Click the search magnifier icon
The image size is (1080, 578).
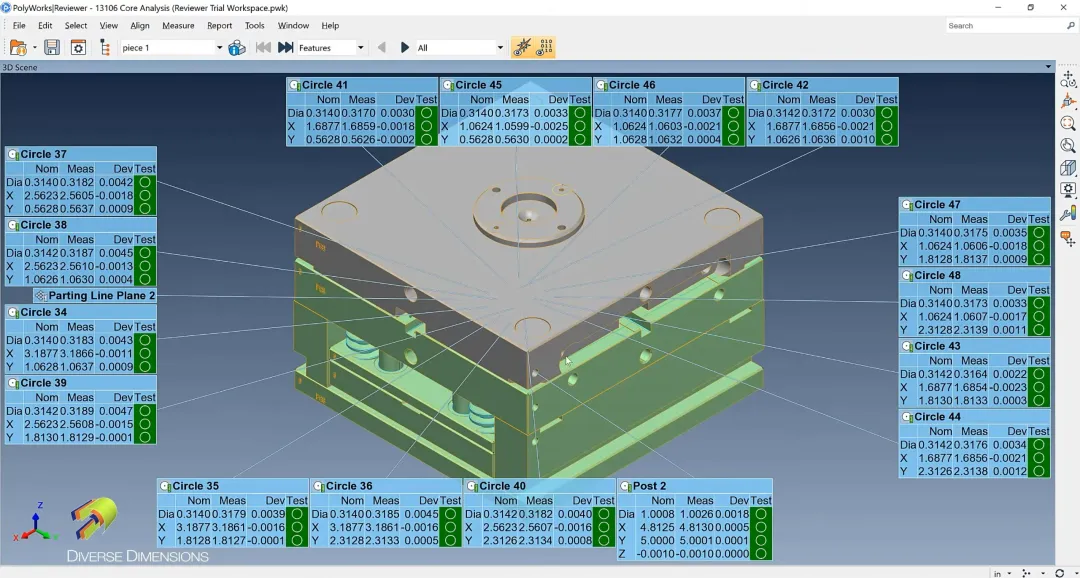tap(1070, 25)
